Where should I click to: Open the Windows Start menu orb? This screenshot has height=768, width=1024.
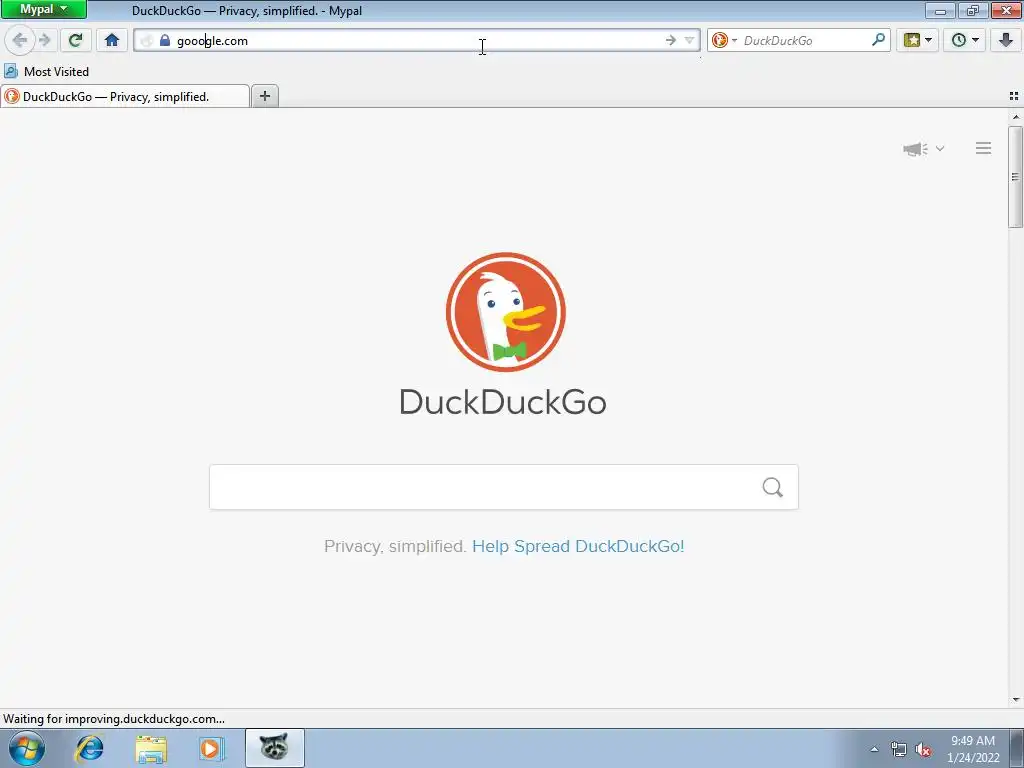(27, 748)
